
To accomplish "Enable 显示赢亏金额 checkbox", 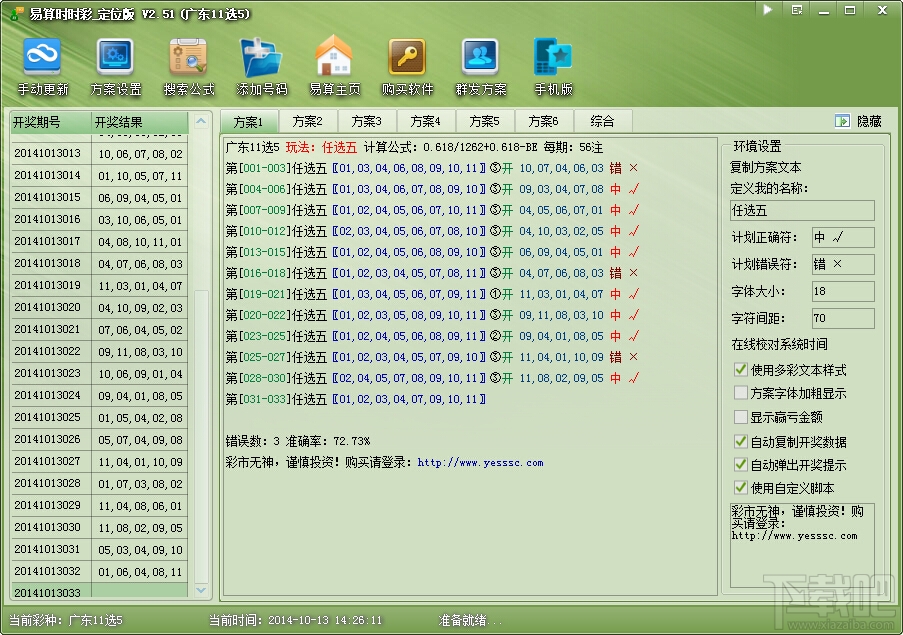I will tap(741, 416).
